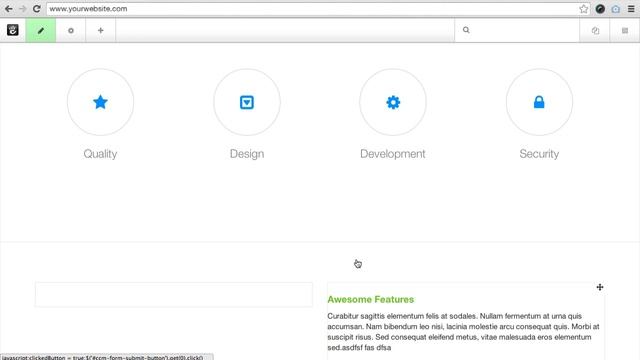Click the plus add content button
640x360 pixels.
[100, 30]
